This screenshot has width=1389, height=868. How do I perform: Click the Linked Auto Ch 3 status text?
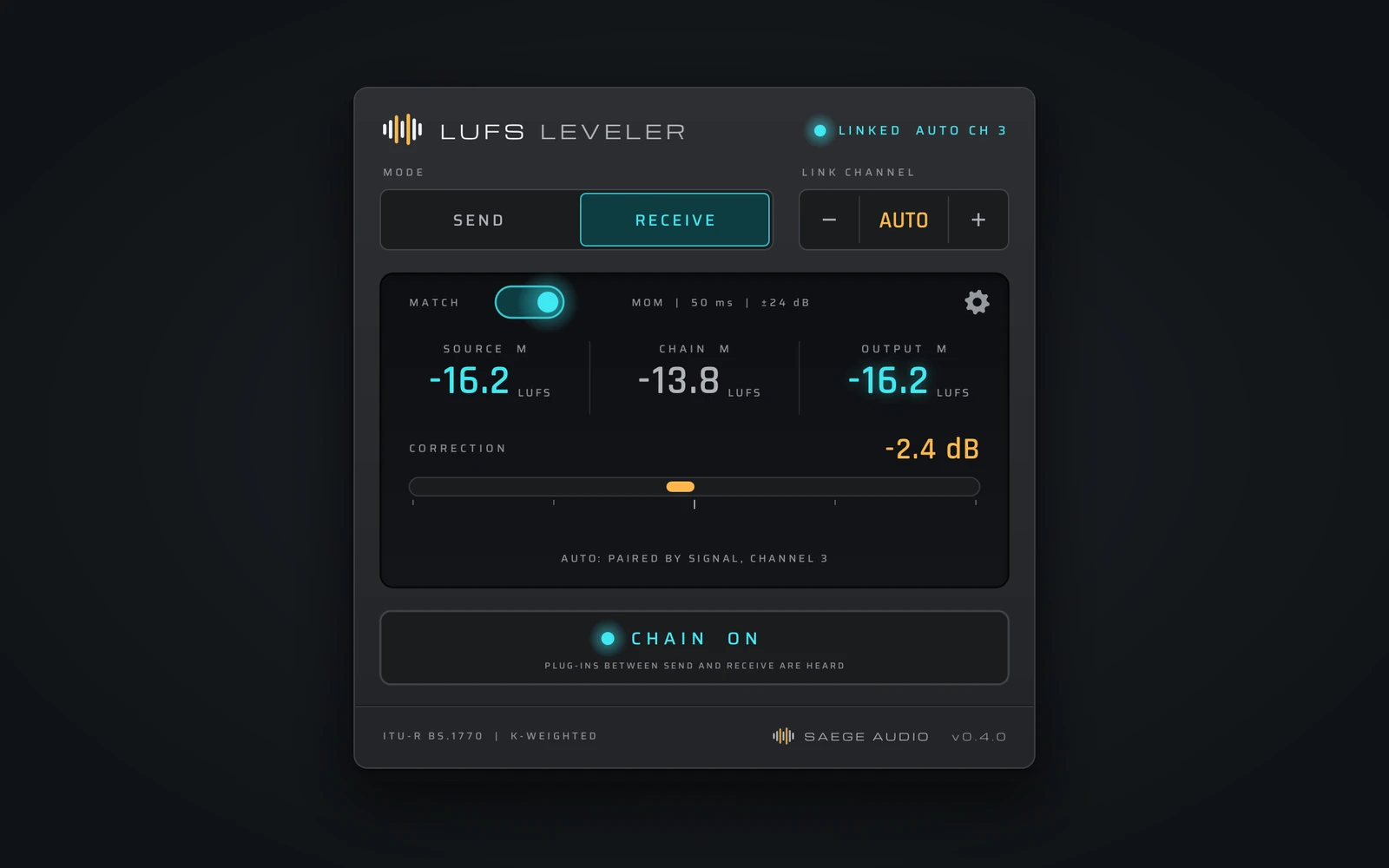click(922, 130)
